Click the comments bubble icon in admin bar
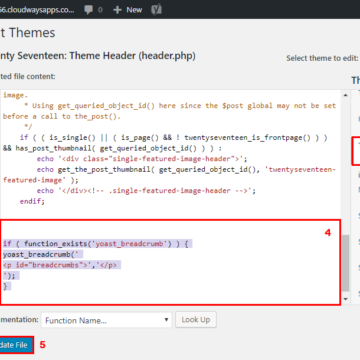The image size is (360, 360). point(88,10)
